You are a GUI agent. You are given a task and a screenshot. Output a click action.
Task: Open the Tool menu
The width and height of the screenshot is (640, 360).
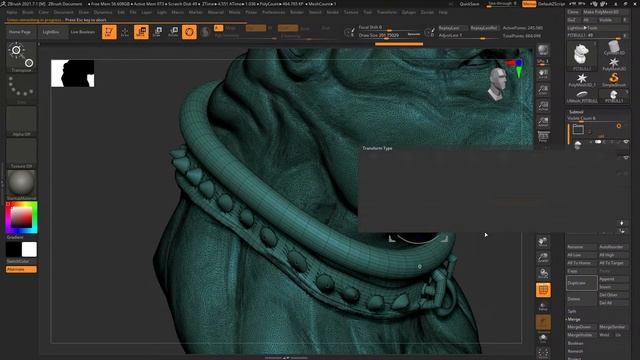click(x=367, y=12)
